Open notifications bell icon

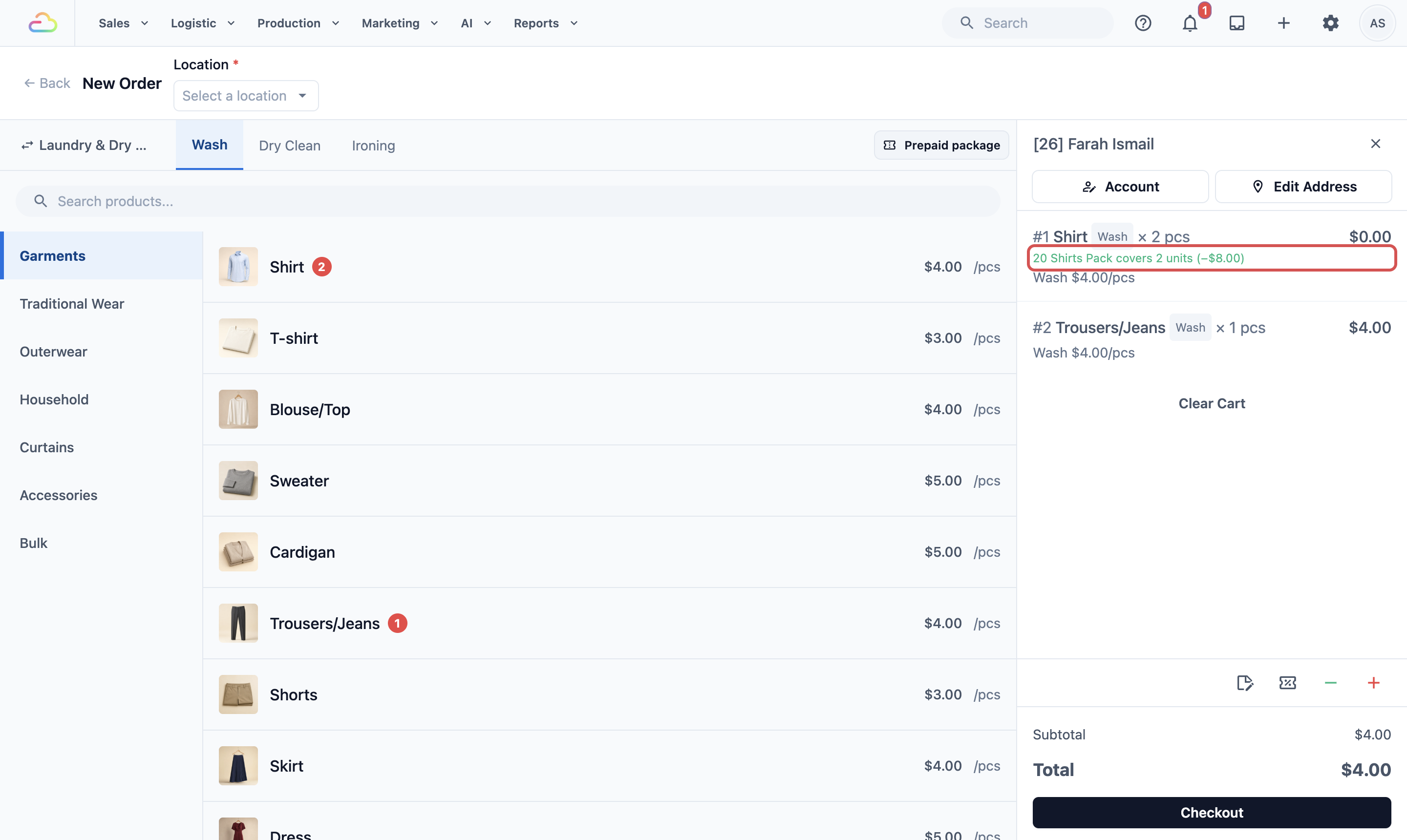(x=1190, y=23)
